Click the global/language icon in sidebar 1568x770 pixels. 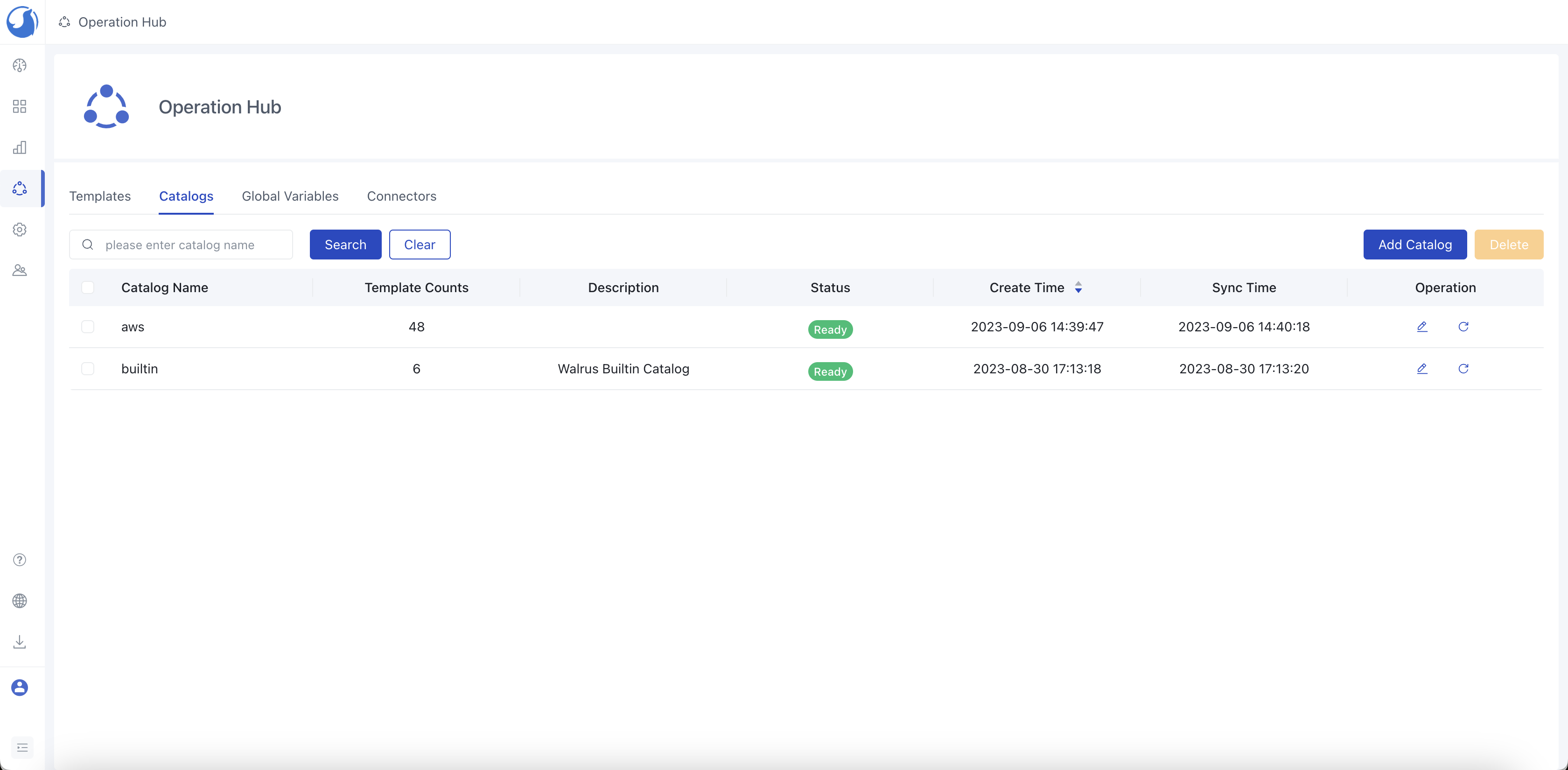point(20,601)
